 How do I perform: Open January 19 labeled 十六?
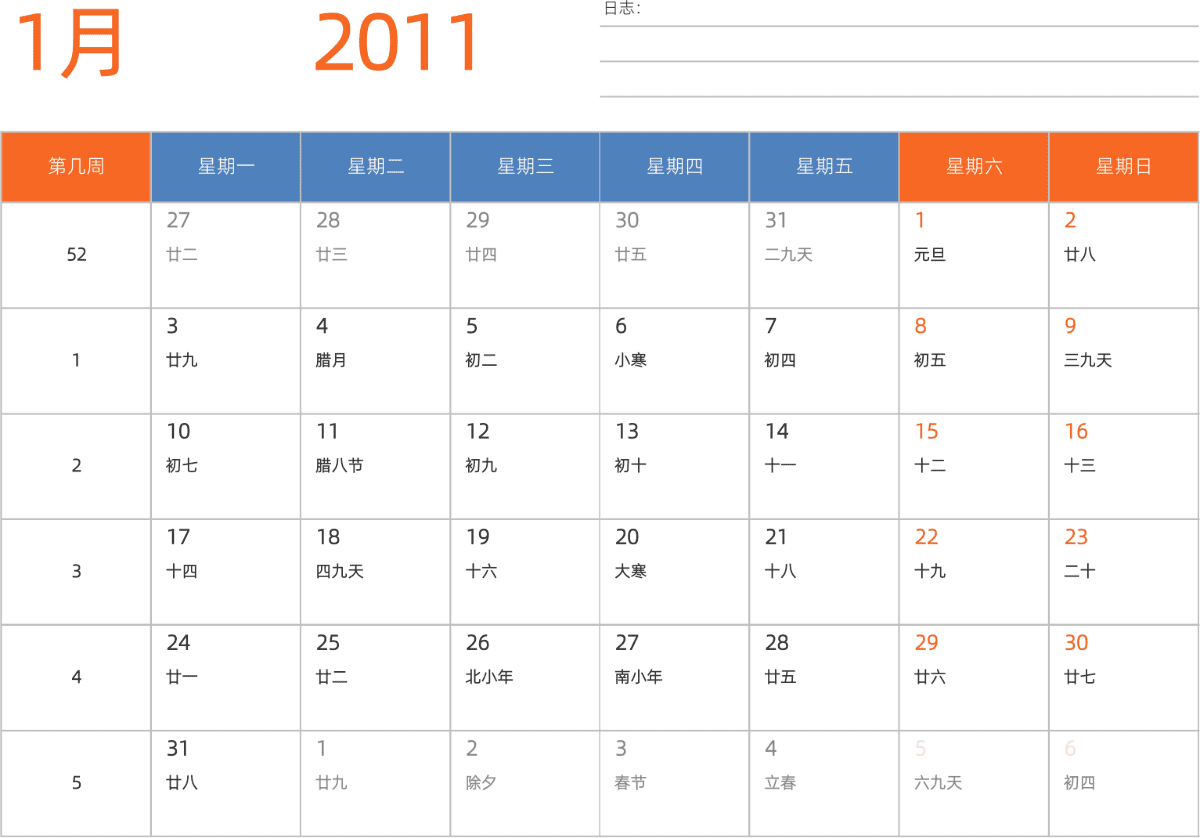tap(525, 572)
